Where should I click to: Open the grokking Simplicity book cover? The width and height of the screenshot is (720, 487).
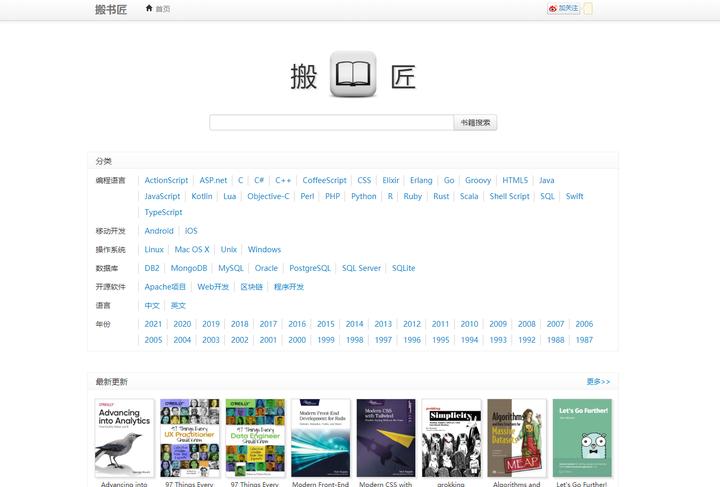[451, 438]
